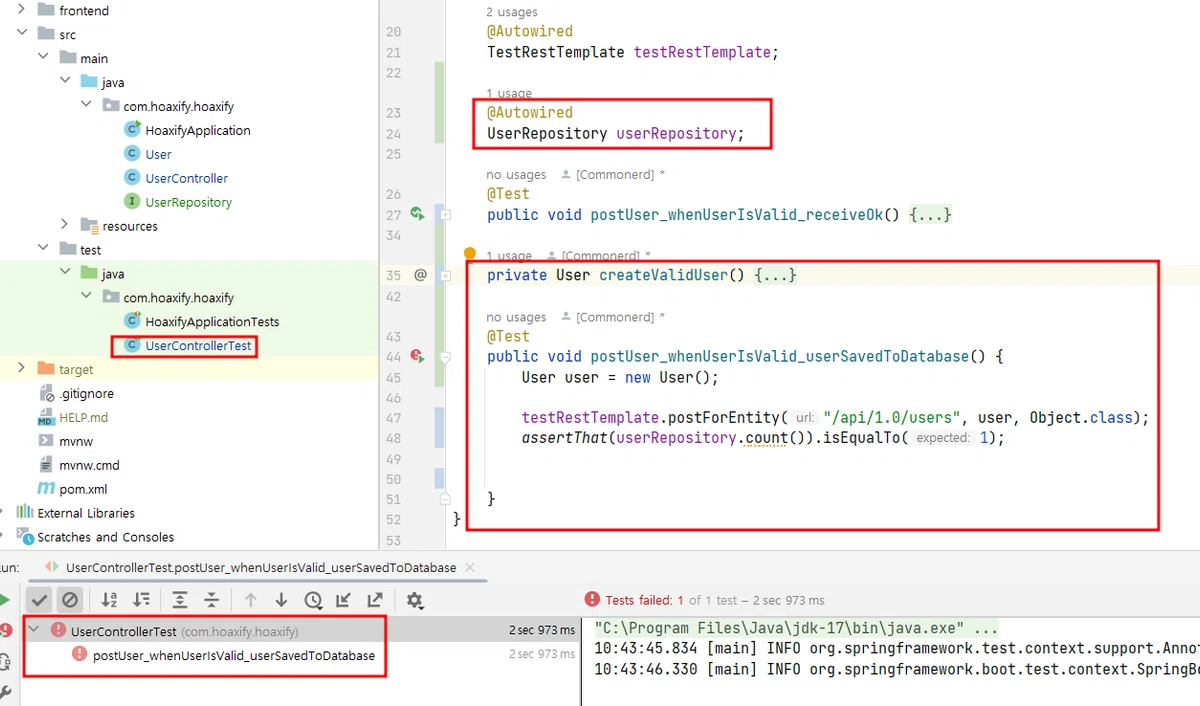
Task: Open HoaxifyApplicationTests file
Action: 212,322
